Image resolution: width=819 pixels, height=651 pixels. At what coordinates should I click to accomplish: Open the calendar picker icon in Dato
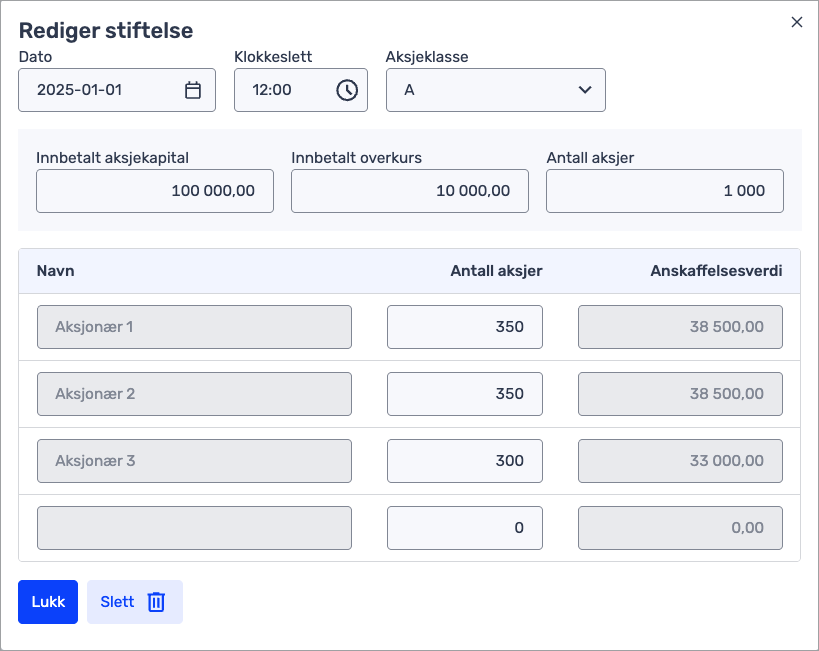[x=193, y=90]
